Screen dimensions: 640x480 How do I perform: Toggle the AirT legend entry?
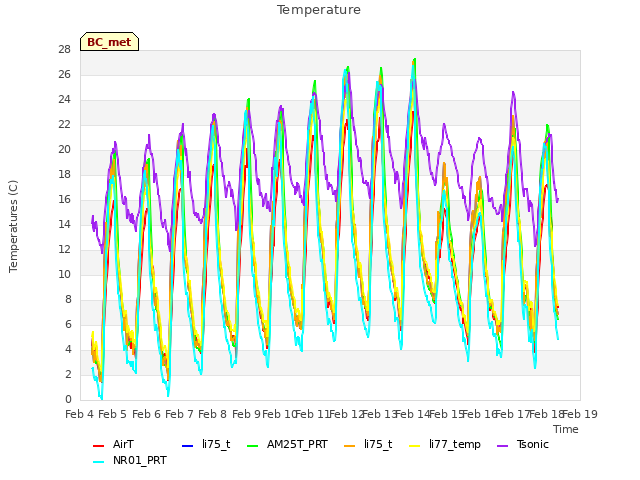point(113,444)
